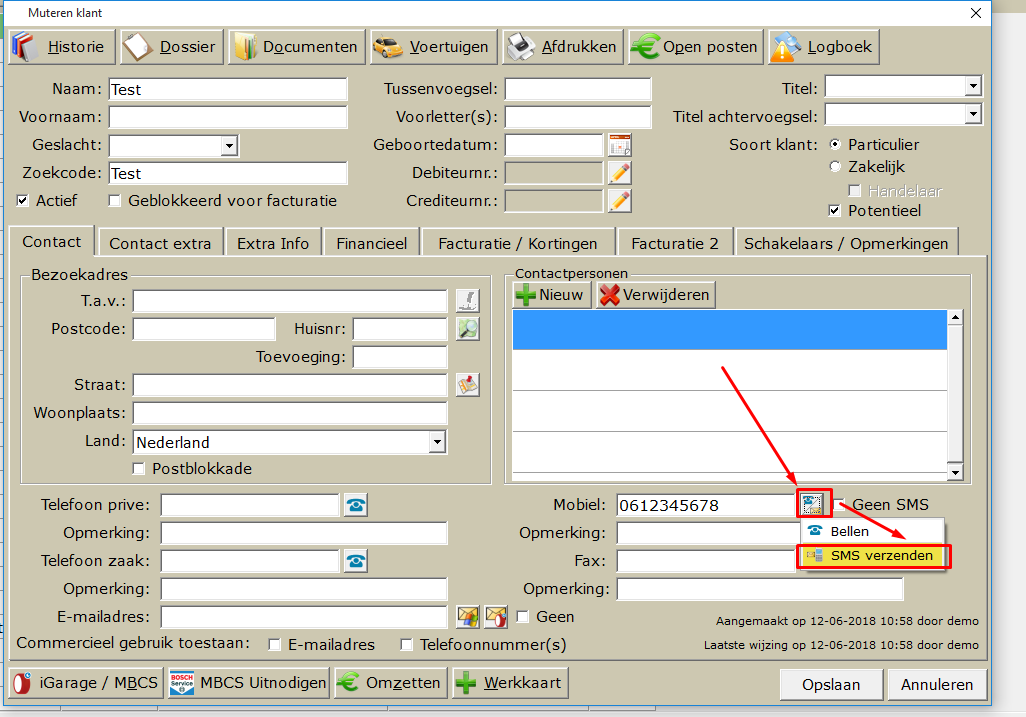The image size is (1026, 717).
Task: Click the postcode lookup magnifier icon
Action: 468,329
